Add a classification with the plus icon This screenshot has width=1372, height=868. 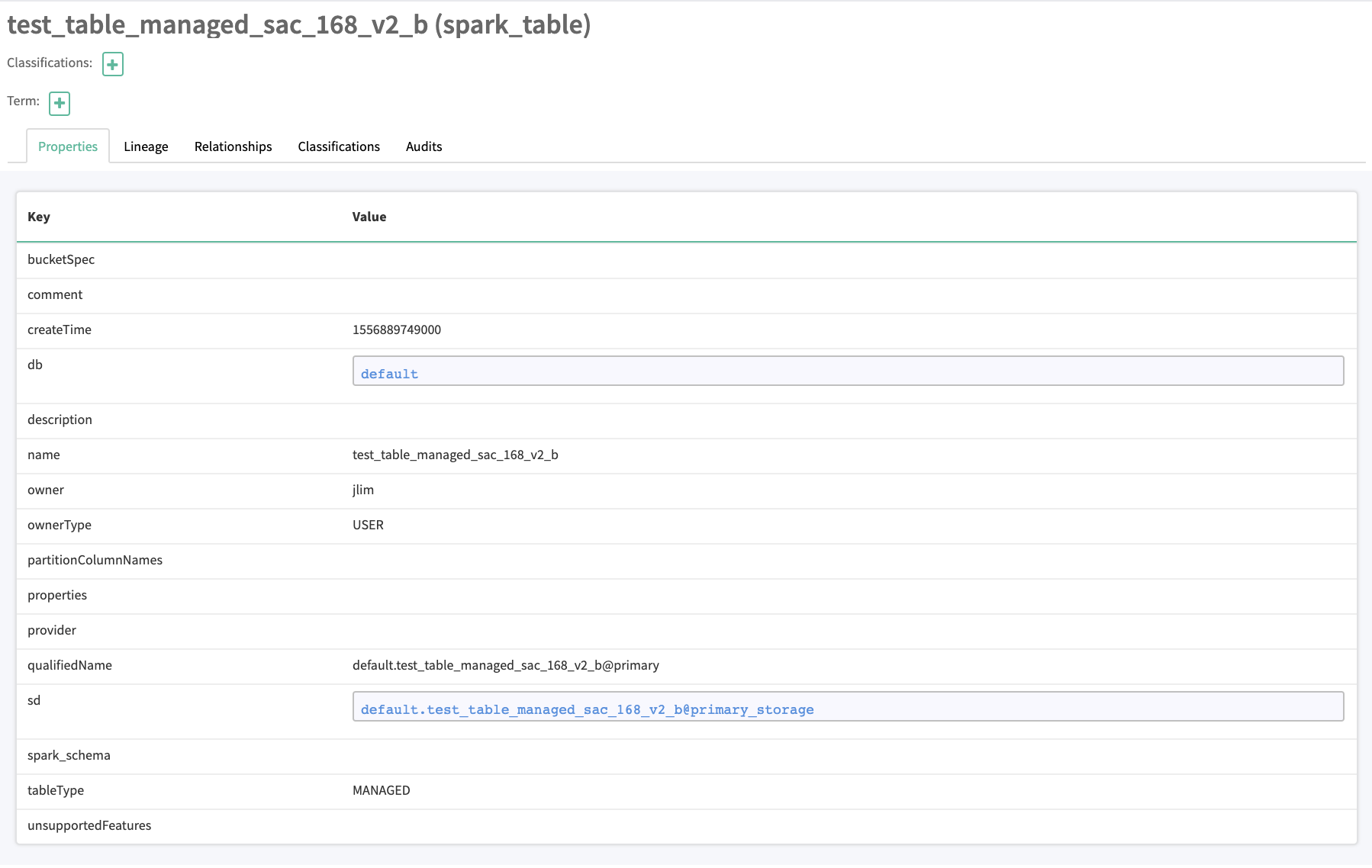pos(112,64)
